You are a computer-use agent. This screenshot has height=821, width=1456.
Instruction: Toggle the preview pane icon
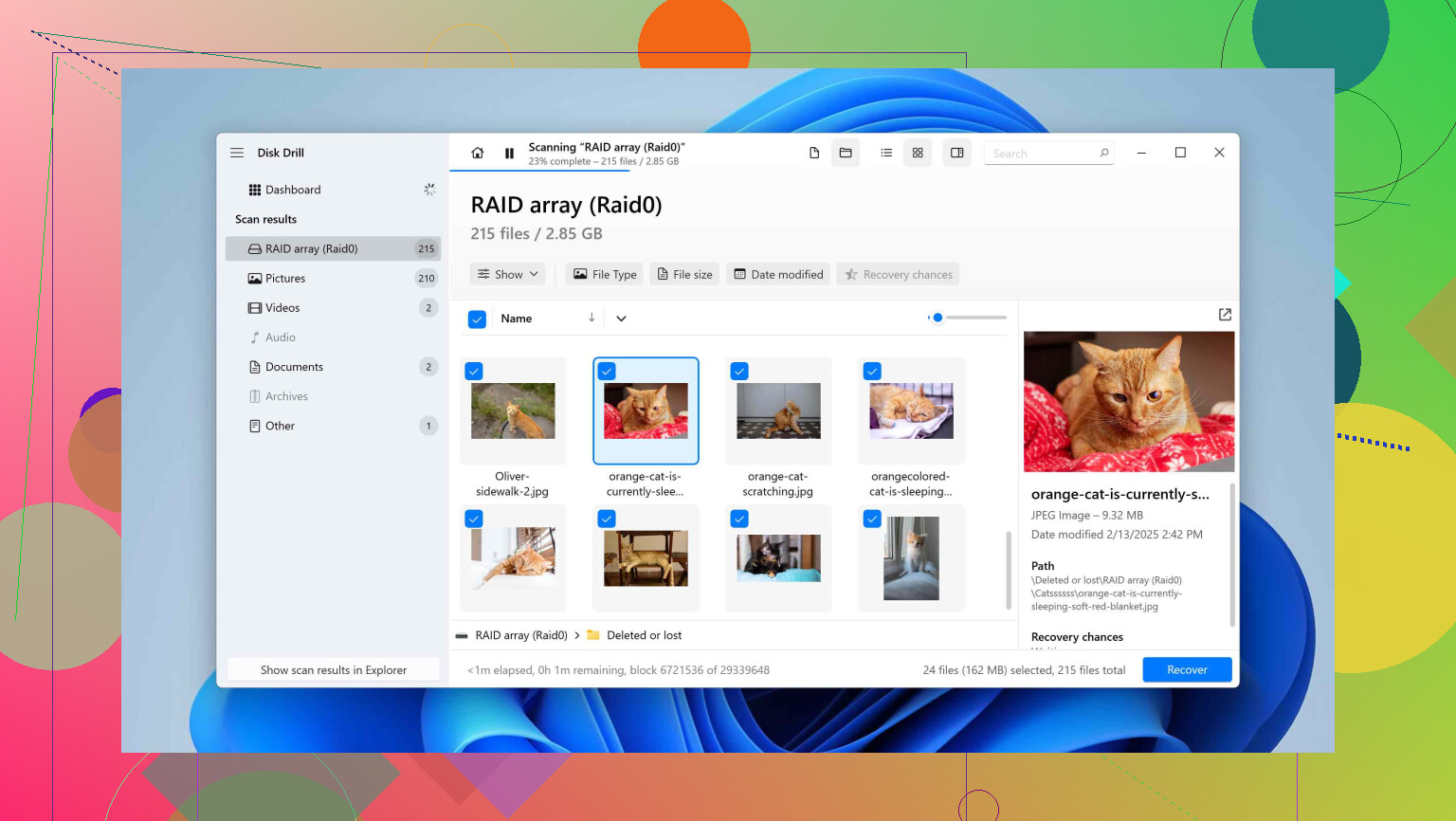[957, 153]
